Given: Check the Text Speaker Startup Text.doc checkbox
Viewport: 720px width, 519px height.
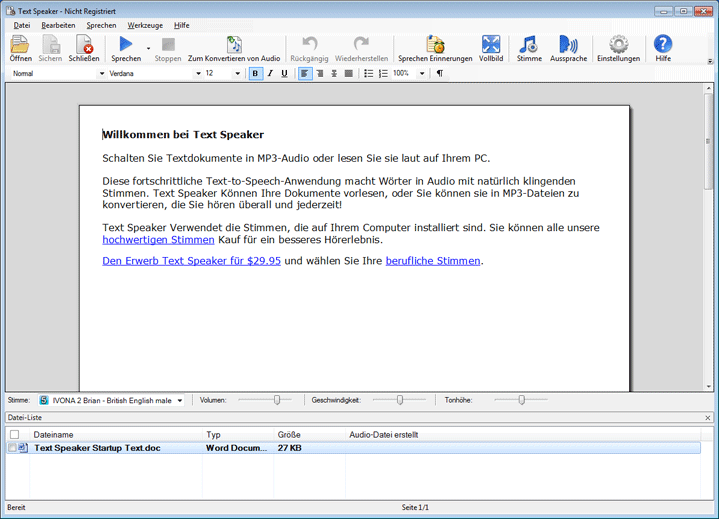Looking at the screenshot, I should pyautogui.click(x=13, y=448).
